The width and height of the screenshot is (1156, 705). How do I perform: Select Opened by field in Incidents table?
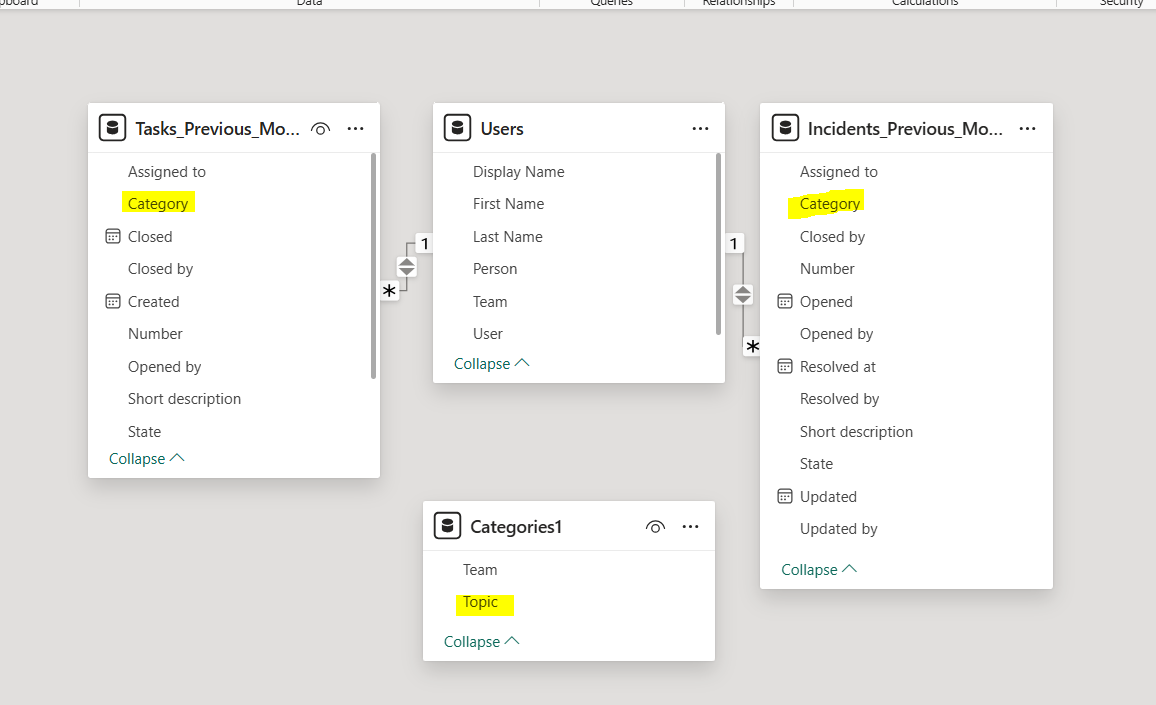tap(837, 334)
